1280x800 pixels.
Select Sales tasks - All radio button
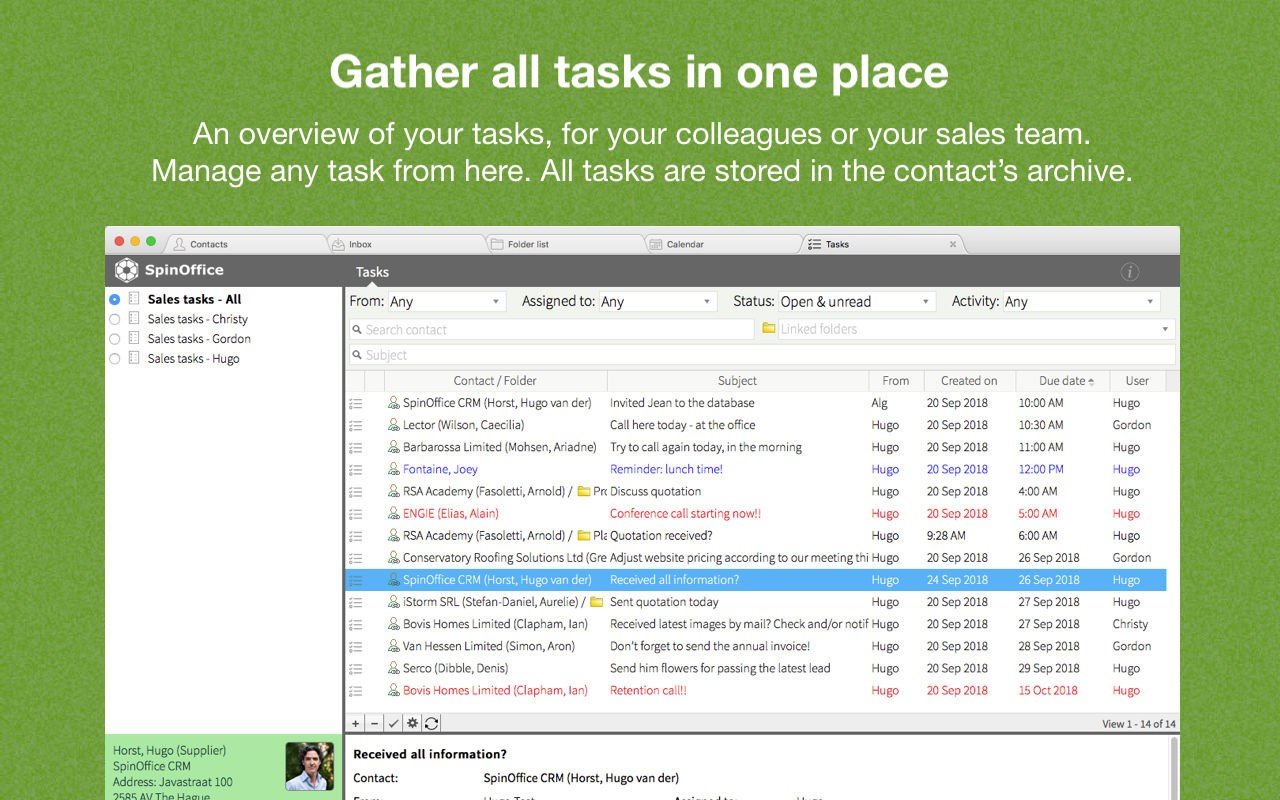pos(115,299)
